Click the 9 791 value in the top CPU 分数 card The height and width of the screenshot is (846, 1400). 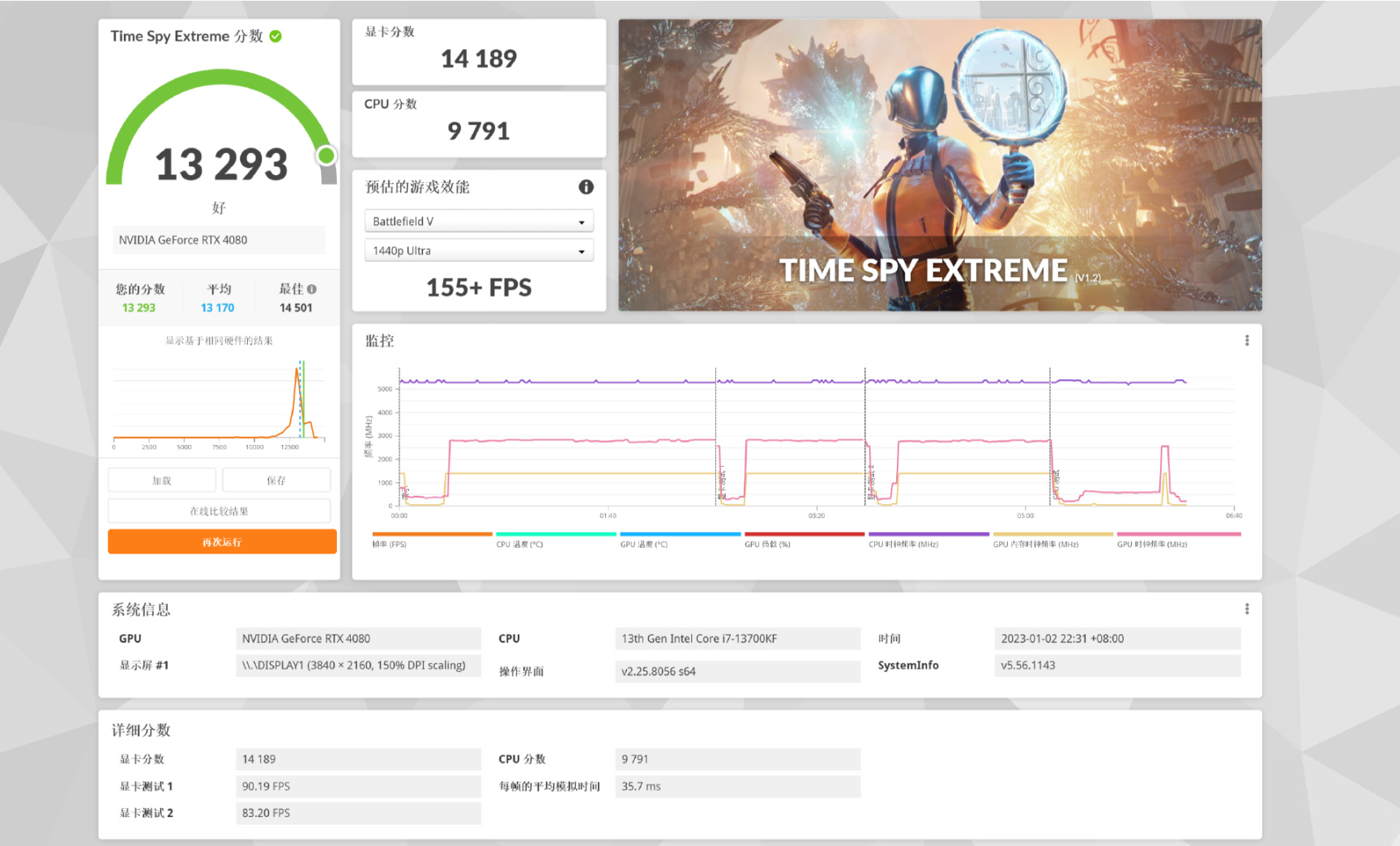[479, 131]
